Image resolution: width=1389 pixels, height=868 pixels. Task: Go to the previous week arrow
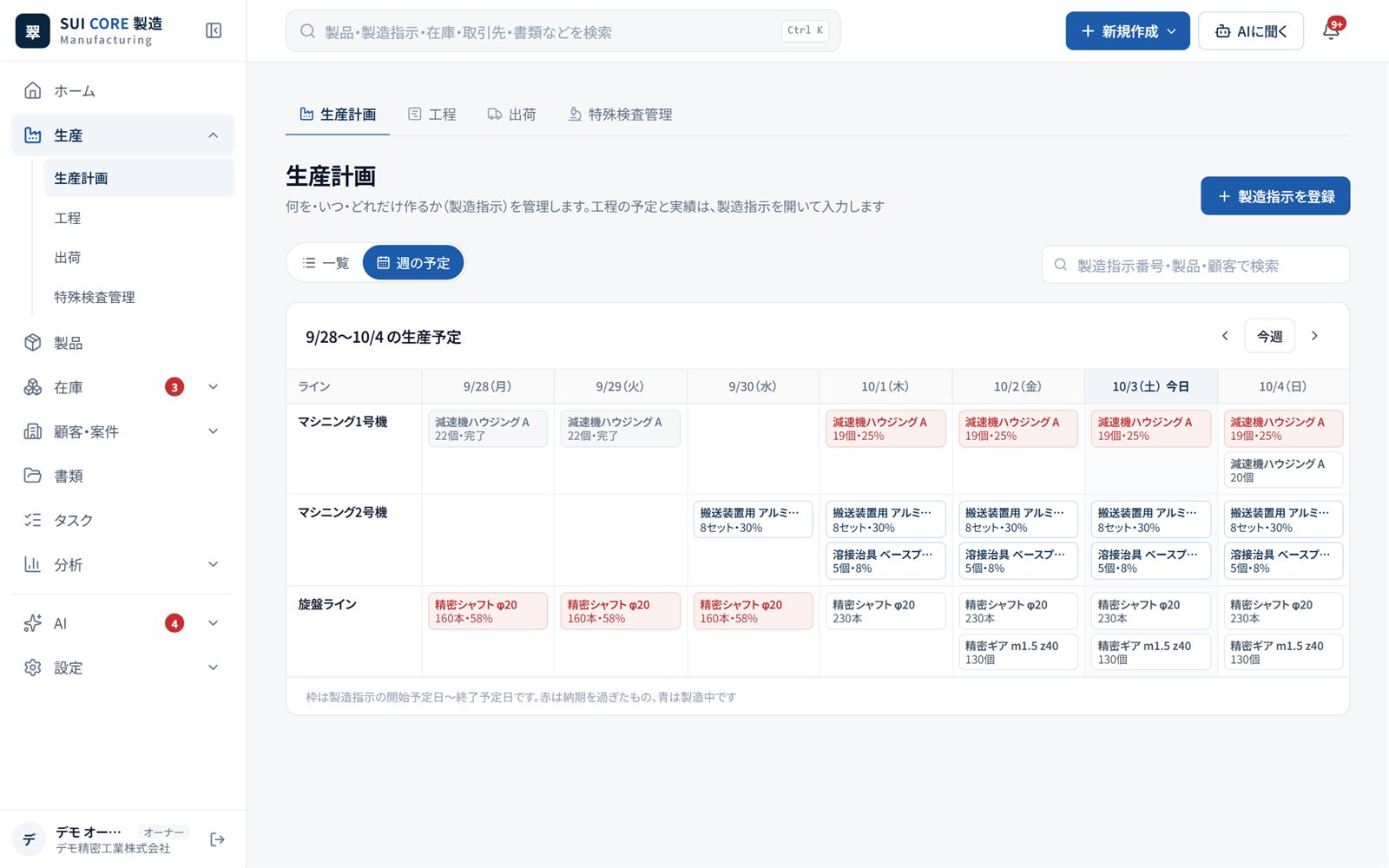[1225, 336]
